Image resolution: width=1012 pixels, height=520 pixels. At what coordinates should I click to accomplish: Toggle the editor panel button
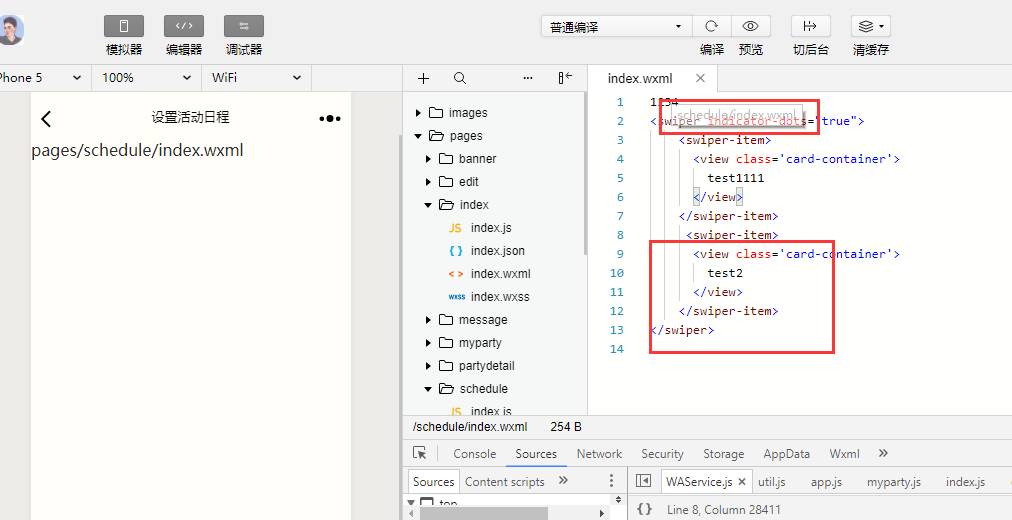point(184,26)
